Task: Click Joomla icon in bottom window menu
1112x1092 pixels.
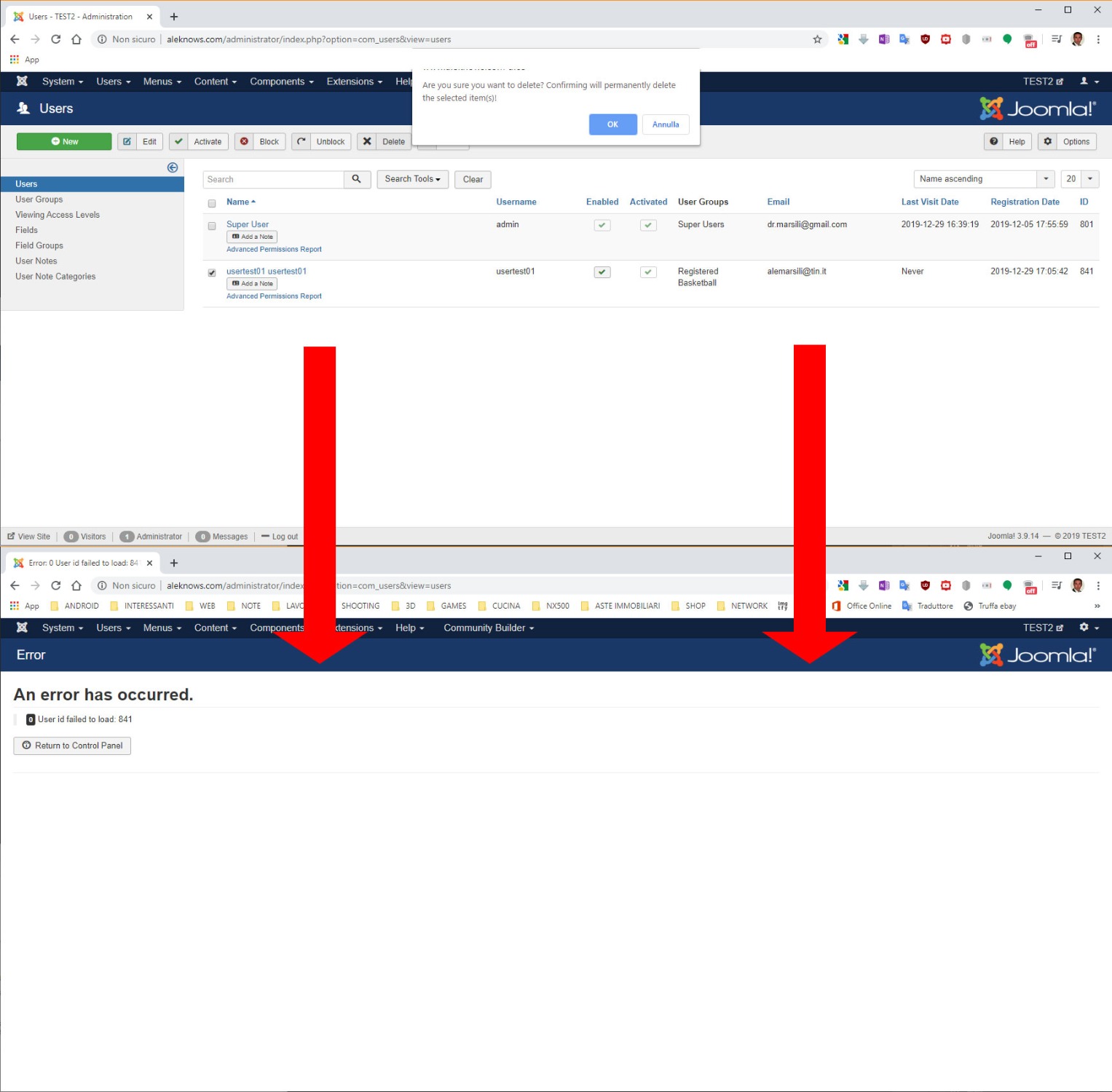Action: pos(23,628)
